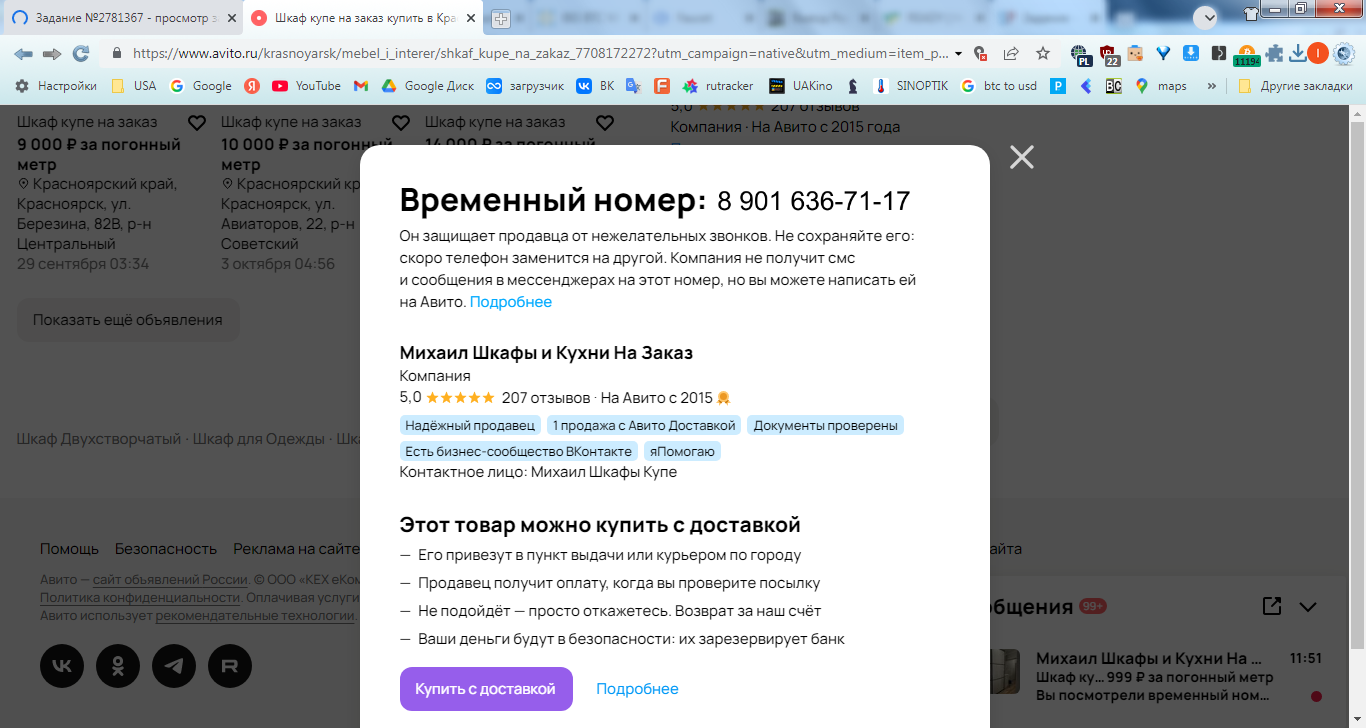1366x728 pixels.
Task: Click the address bar URL field
Action: (x=540, y=53)
